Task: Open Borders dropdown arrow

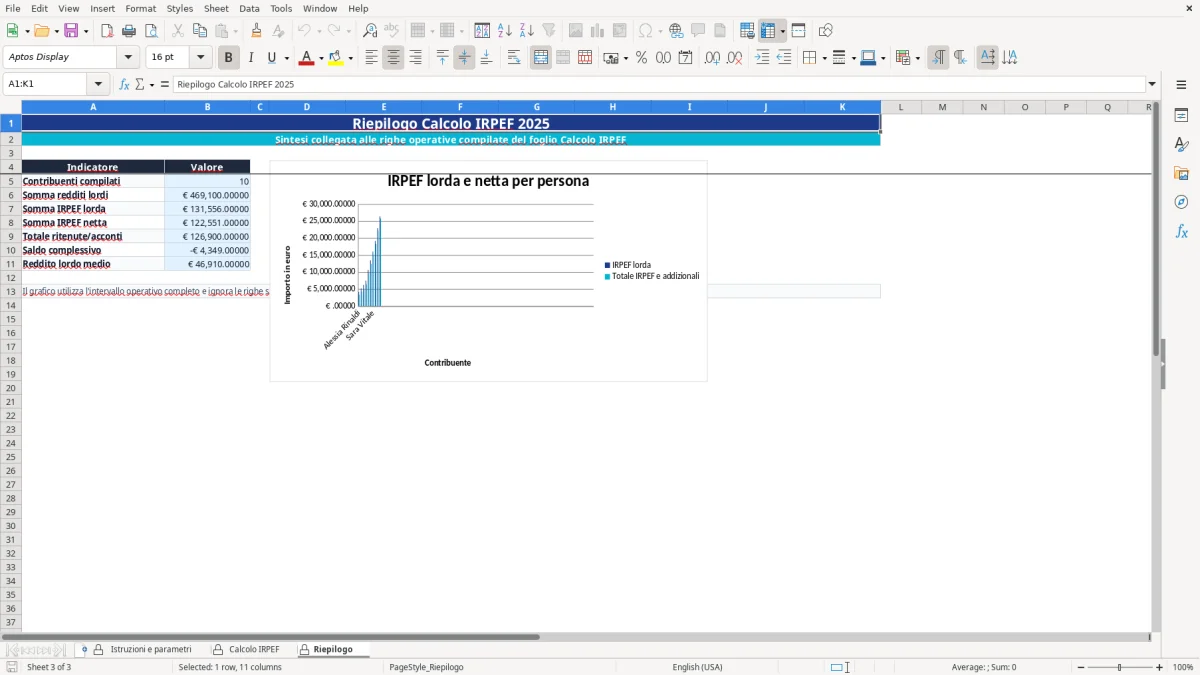Action: 823,58
